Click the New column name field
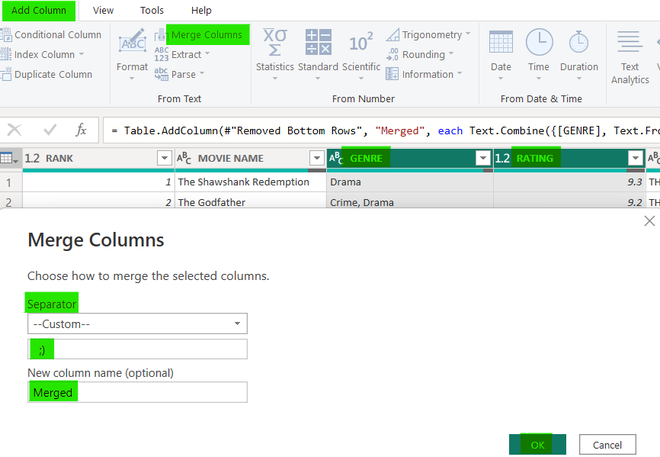660x457 pixels. click(x=137, y=392)
